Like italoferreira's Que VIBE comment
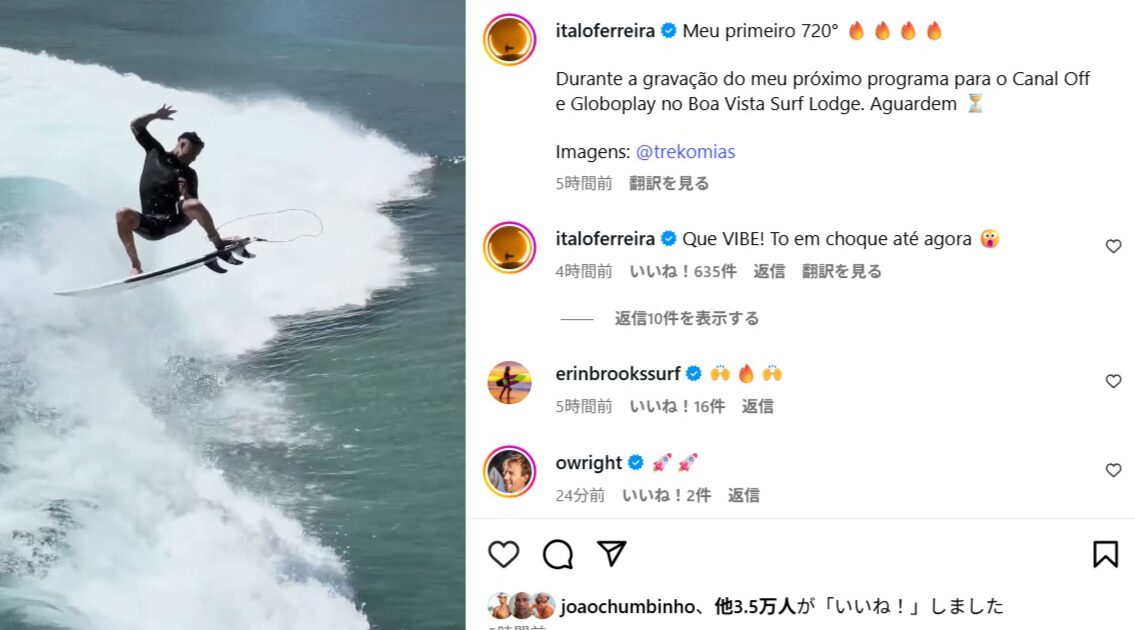Viewport: 1135px width, 630px height. pos(1113,246)
